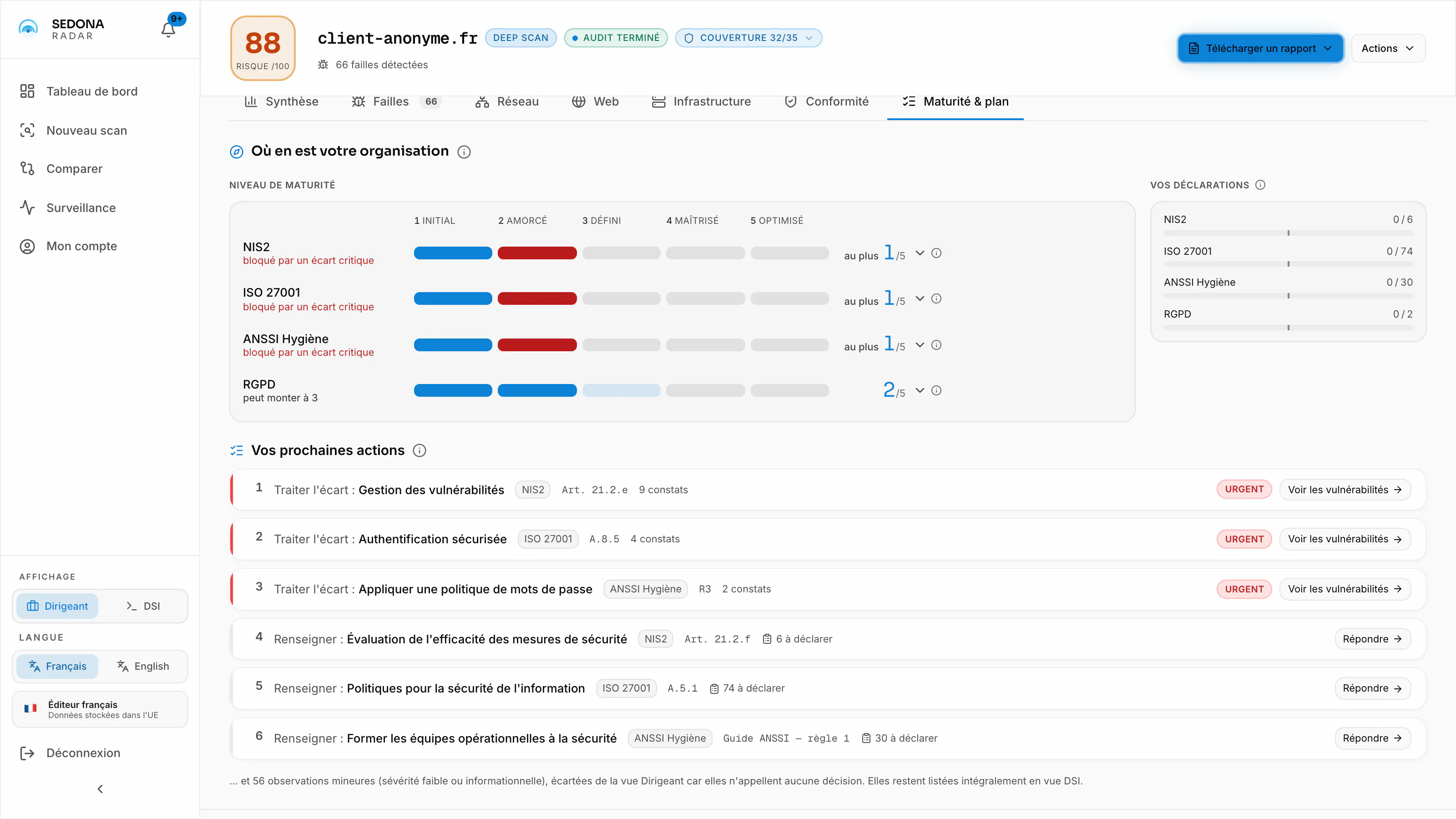Open info icon on the NIS2 maturity row
The height and width of the screenshot is (819, 1456).
936,253
